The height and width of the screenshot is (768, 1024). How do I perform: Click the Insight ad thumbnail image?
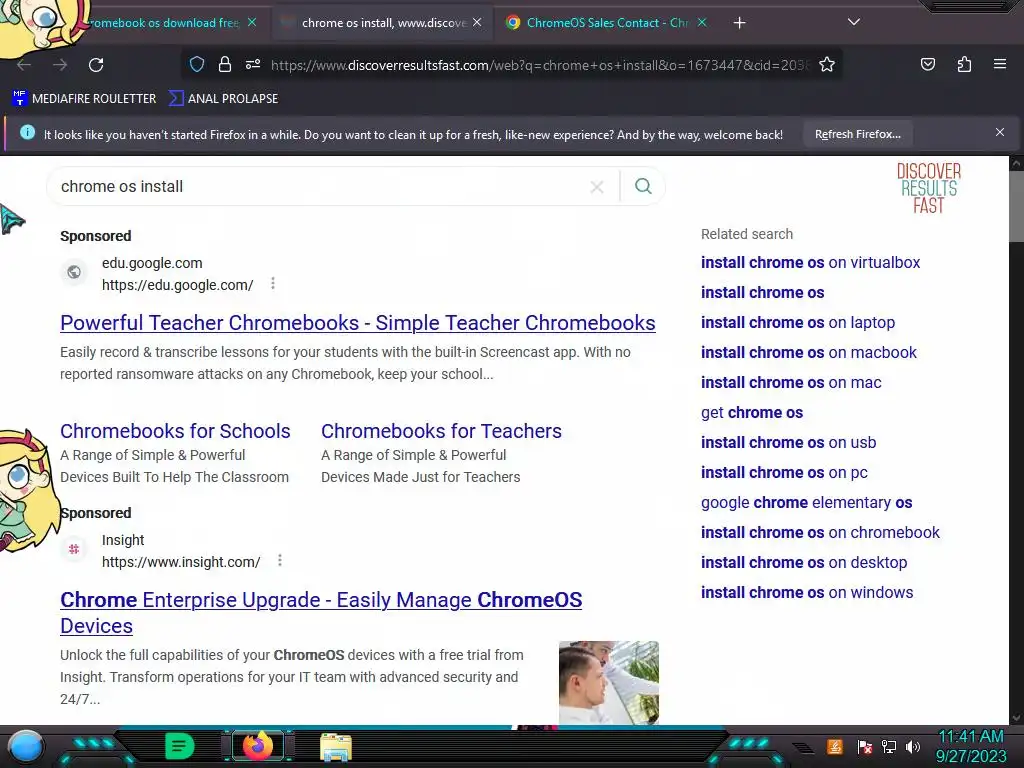point(609,682)
